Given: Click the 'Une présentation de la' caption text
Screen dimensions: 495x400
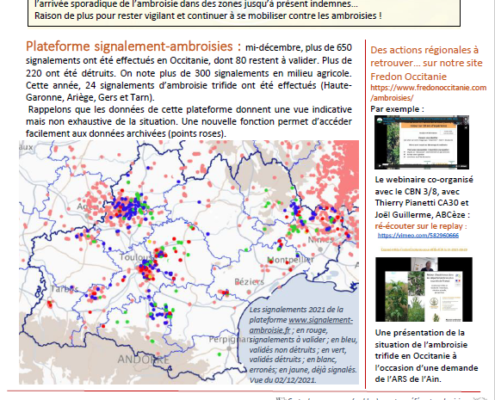Looking at the screenshot, I should coord(420,333).
